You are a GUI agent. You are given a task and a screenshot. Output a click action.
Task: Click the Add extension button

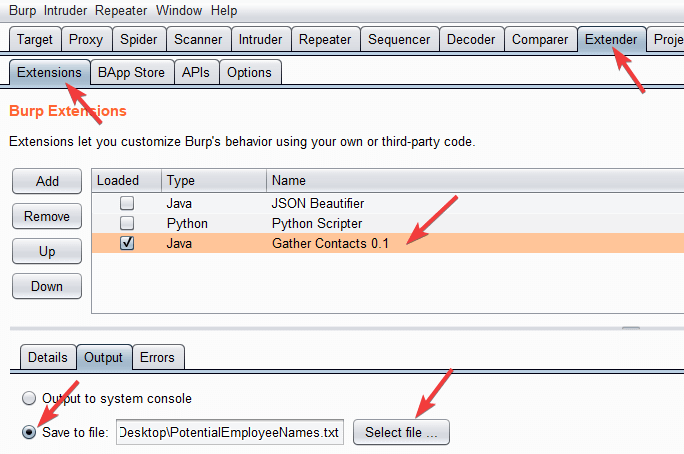point(47,181)
